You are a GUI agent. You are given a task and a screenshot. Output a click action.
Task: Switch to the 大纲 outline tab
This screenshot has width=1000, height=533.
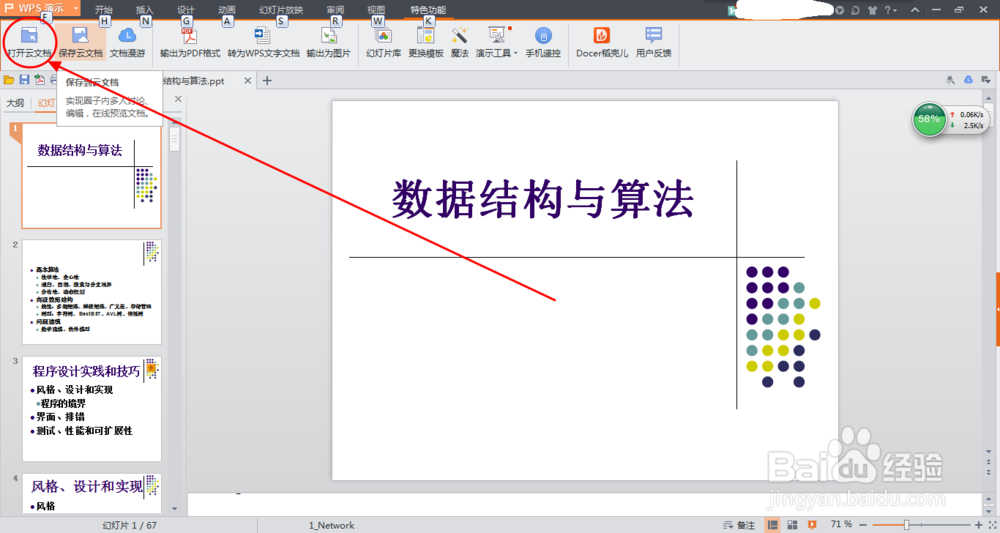click(15, 103)
